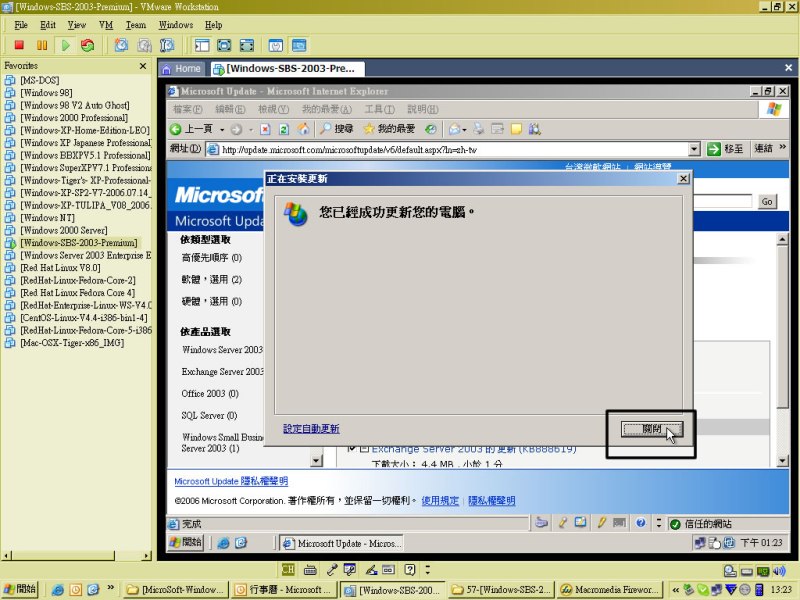Click the yellow note Discuss icon in IE toolbar
The image size is (800, 600).
tap(516, 129)
